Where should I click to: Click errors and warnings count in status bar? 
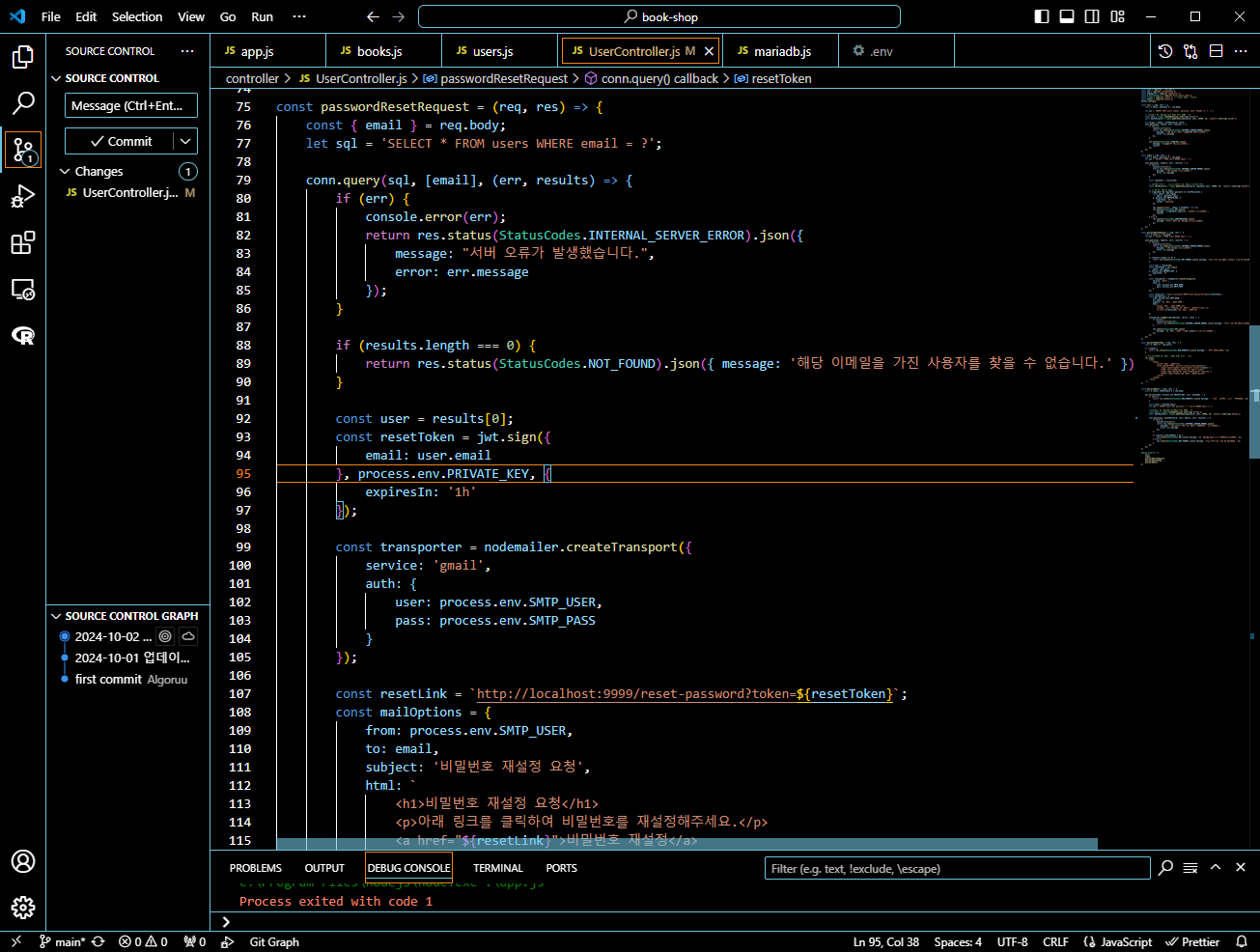click(143, 941)
